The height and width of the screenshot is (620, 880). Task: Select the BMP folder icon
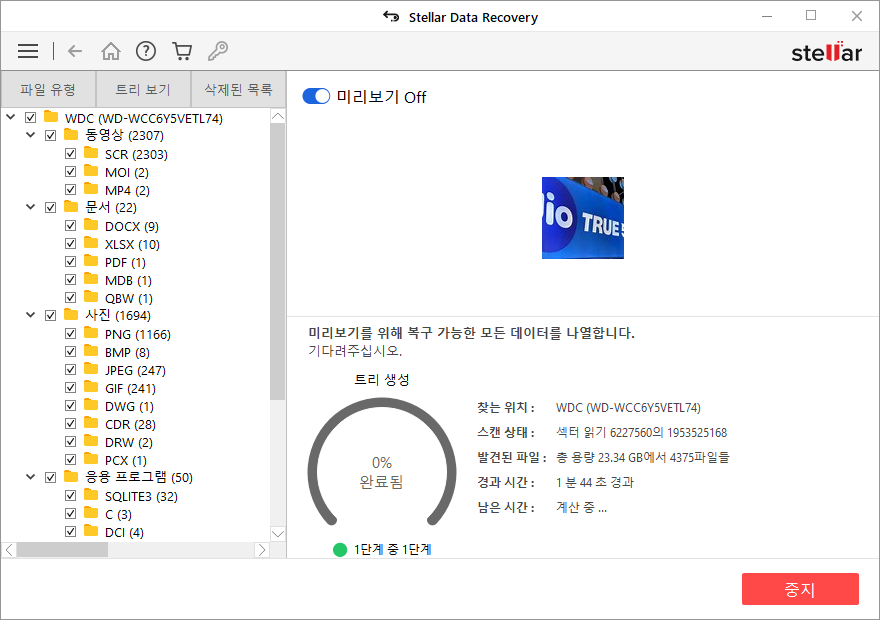click(x=91, y=351)
